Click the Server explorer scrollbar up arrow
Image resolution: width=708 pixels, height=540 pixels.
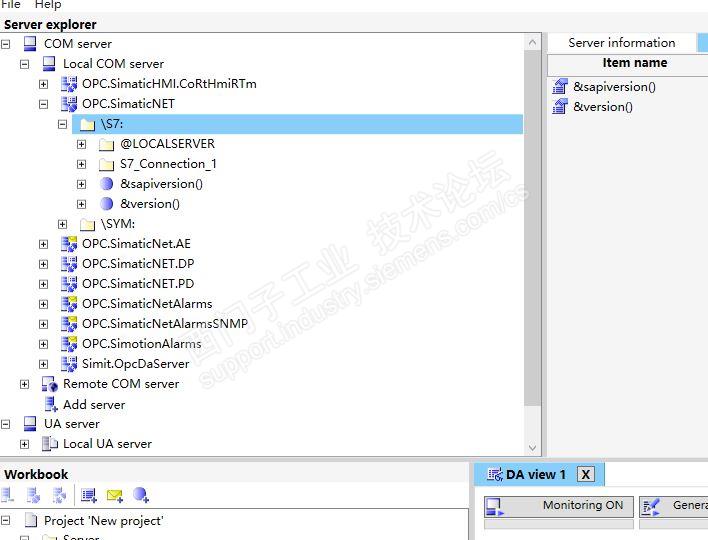pyautogui.click(x=532, y=42)
